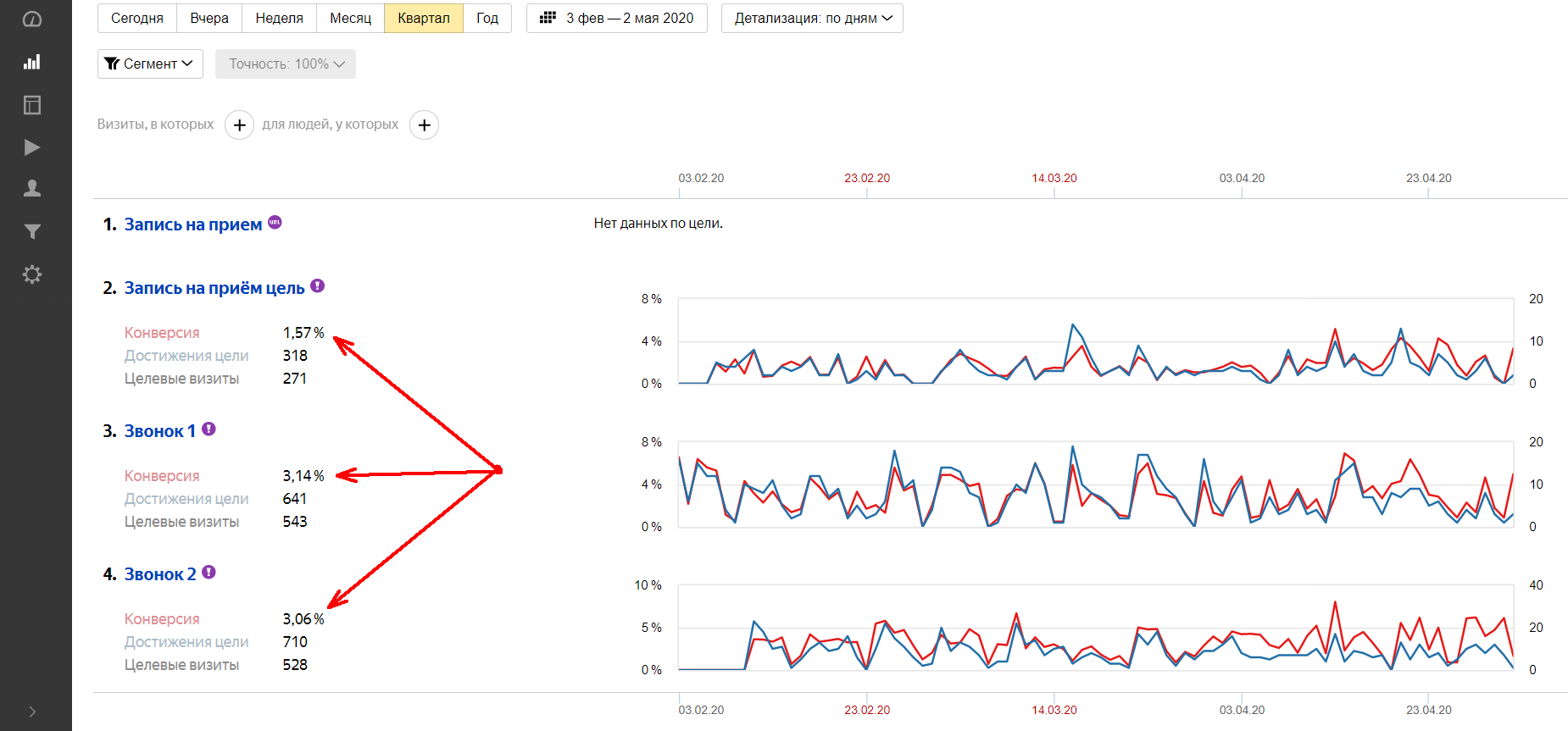This screenshot has width=1568, height=731.
Task: Click the 03.04.20 date label on top axis
Action: (x=1242, y=178)
